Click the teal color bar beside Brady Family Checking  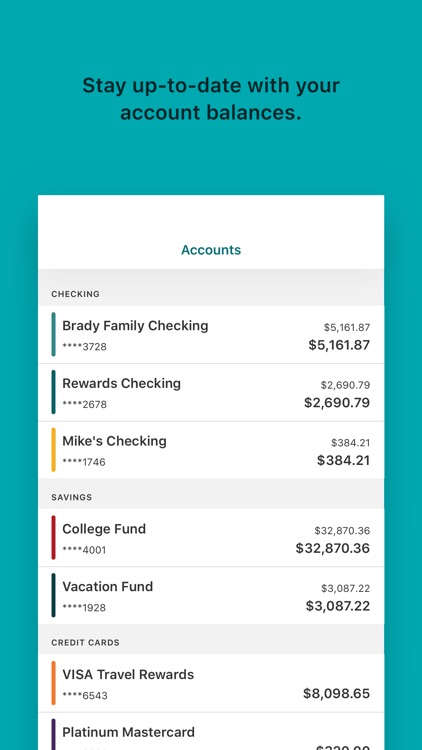coord(54,334)
